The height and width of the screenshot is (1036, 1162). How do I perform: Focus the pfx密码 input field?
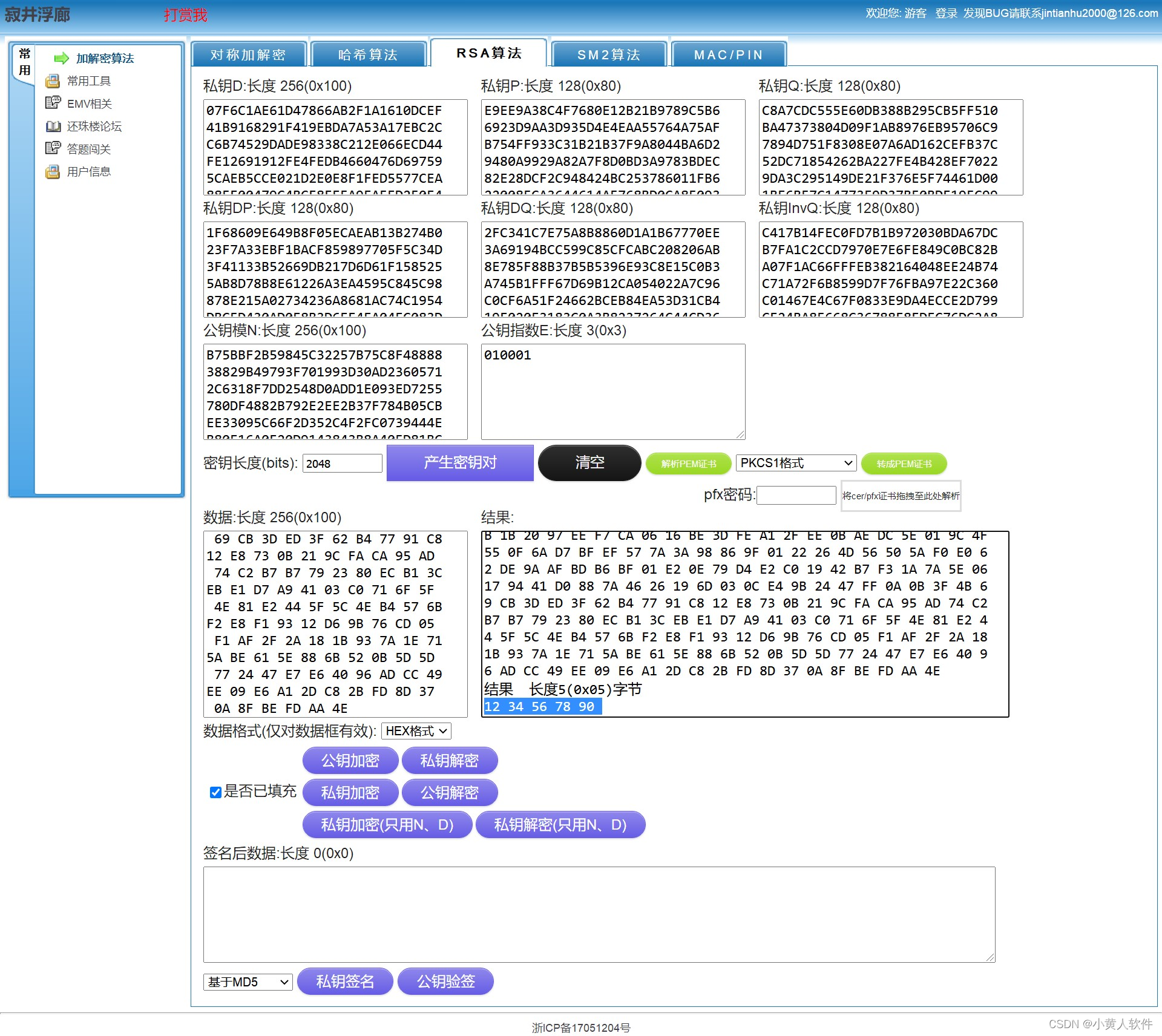(x=796, y=495)
